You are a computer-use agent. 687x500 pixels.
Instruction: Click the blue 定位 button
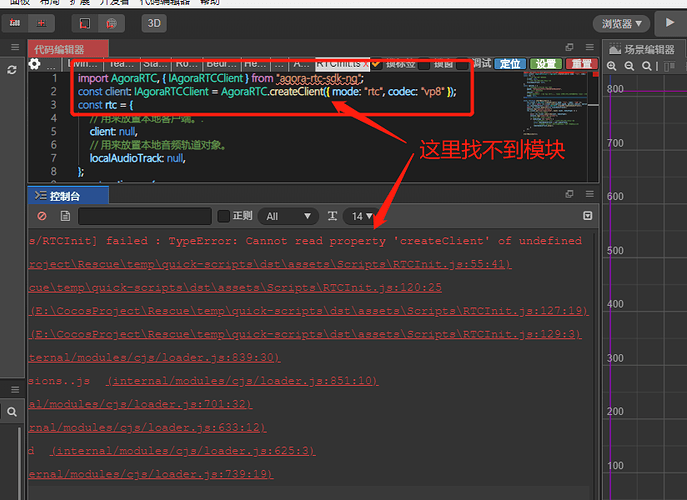[510, 64]
